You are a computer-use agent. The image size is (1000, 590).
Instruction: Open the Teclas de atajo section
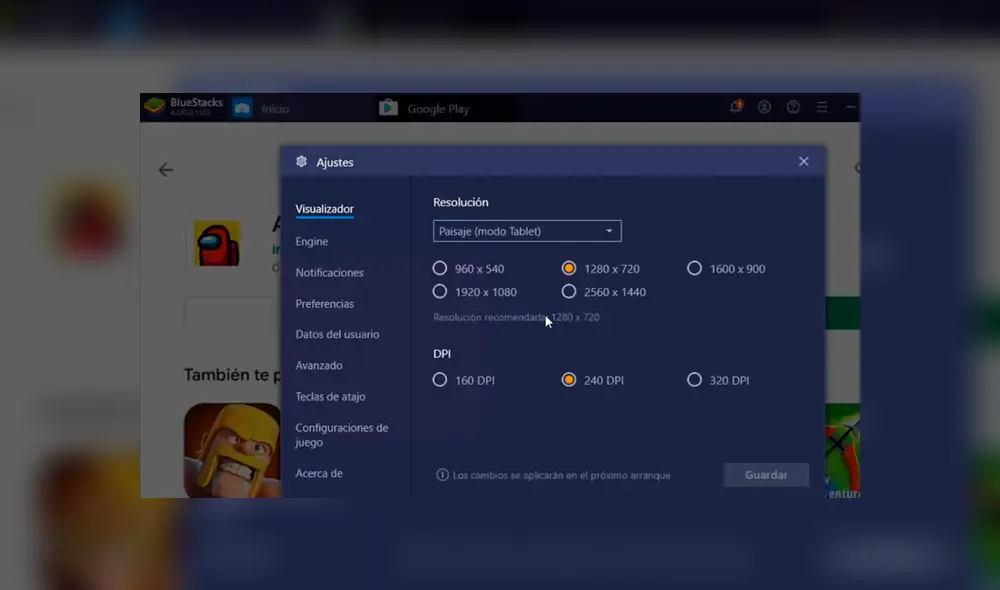[x=330, y=396]
